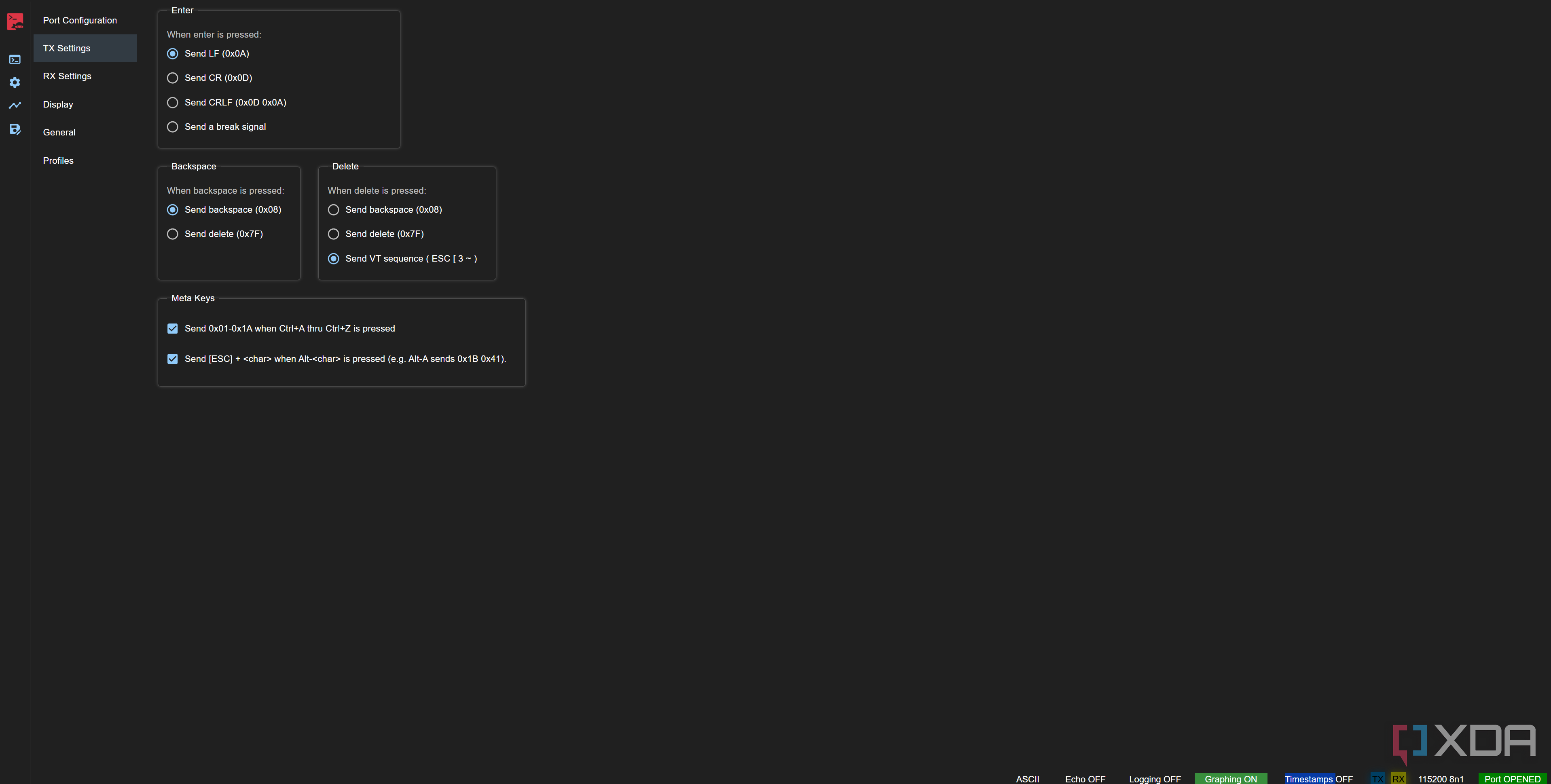The image size is (1551, 784).
Task: Open the logging icon in sidebar
Action: coord(15,129)
